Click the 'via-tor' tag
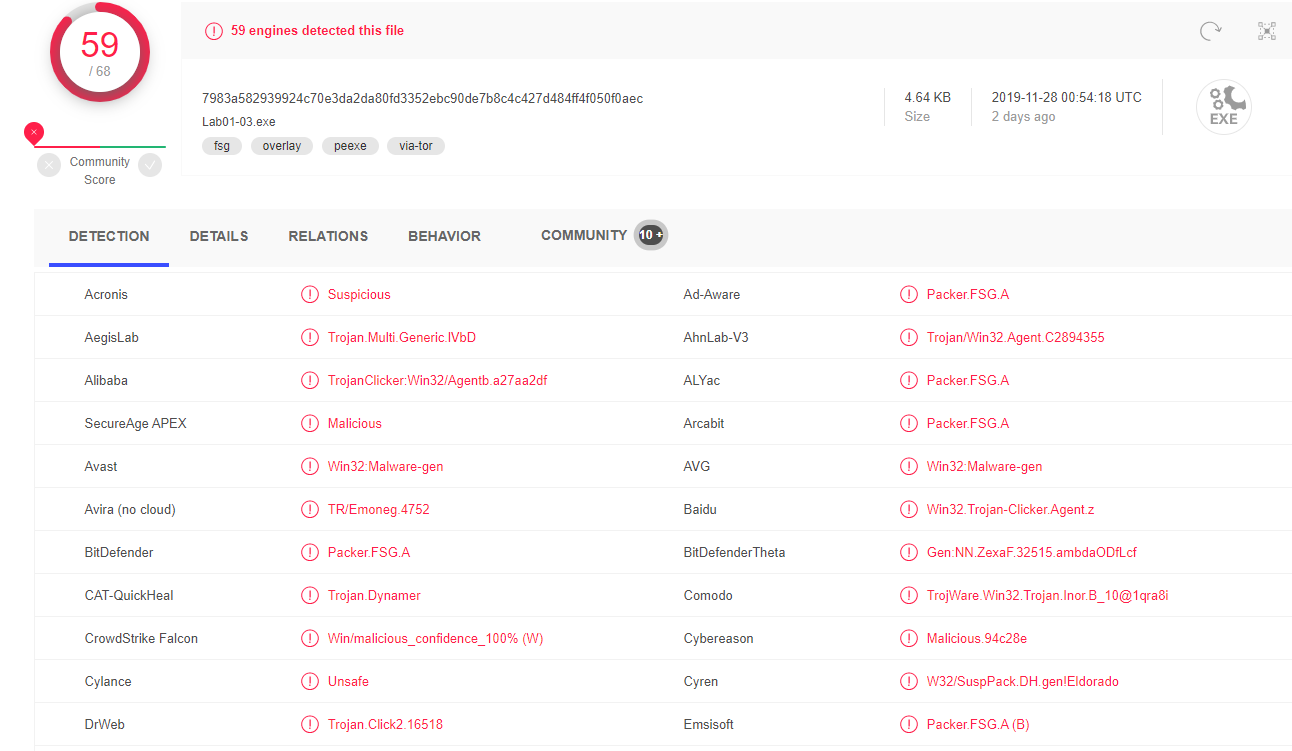 click(416, 146)
